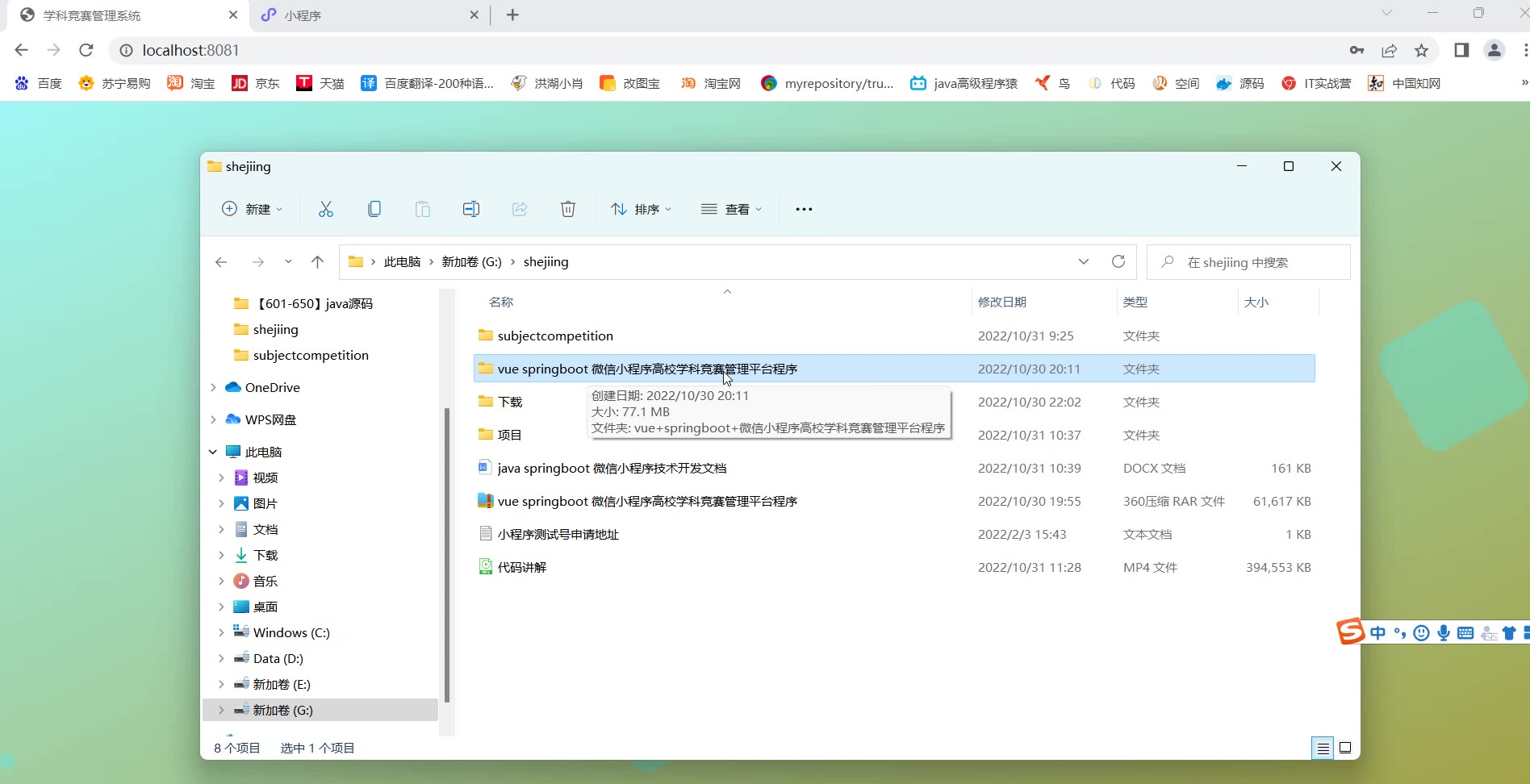Click the Share icon in Explorer toolbar
Screen dimensions: 1530x784
tap(520, 209)
